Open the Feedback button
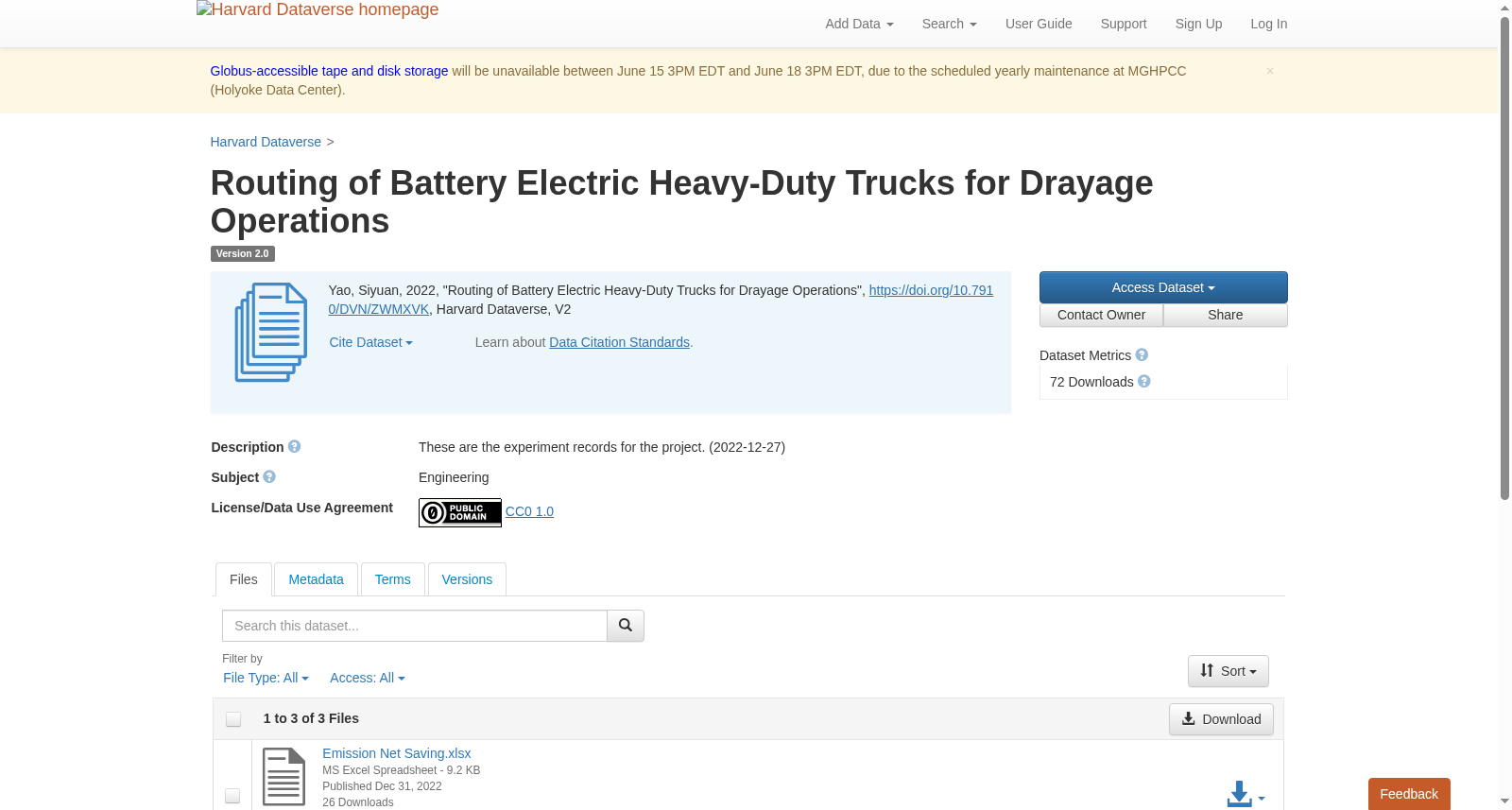 click(1409, 794)
